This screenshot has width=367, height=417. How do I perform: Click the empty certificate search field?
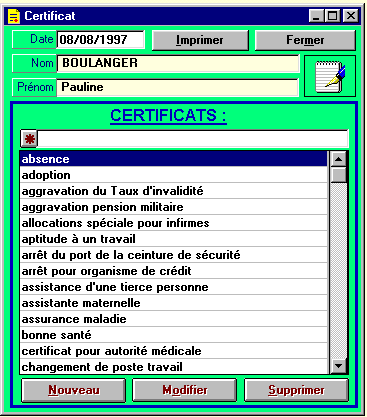(193, 139)
